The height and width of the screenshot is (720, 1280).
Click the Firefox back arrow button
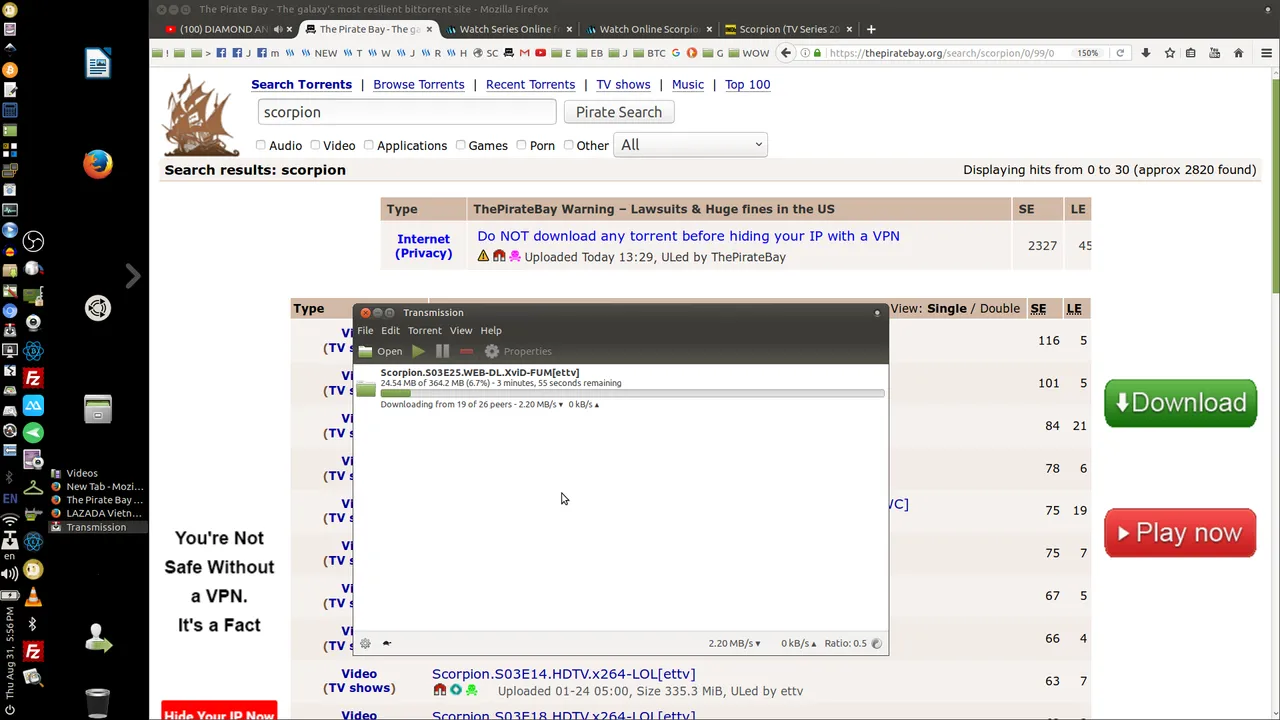click(x=786, y=53)
